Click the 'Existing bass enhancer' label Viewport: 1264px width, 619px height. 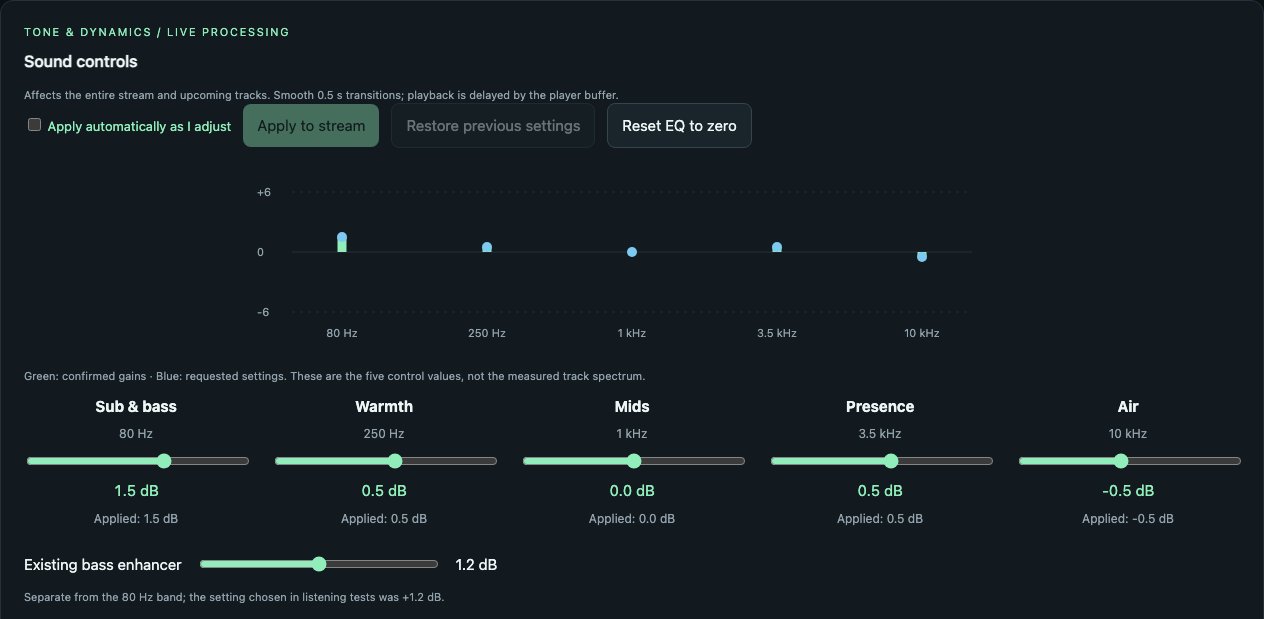point(103,565)
